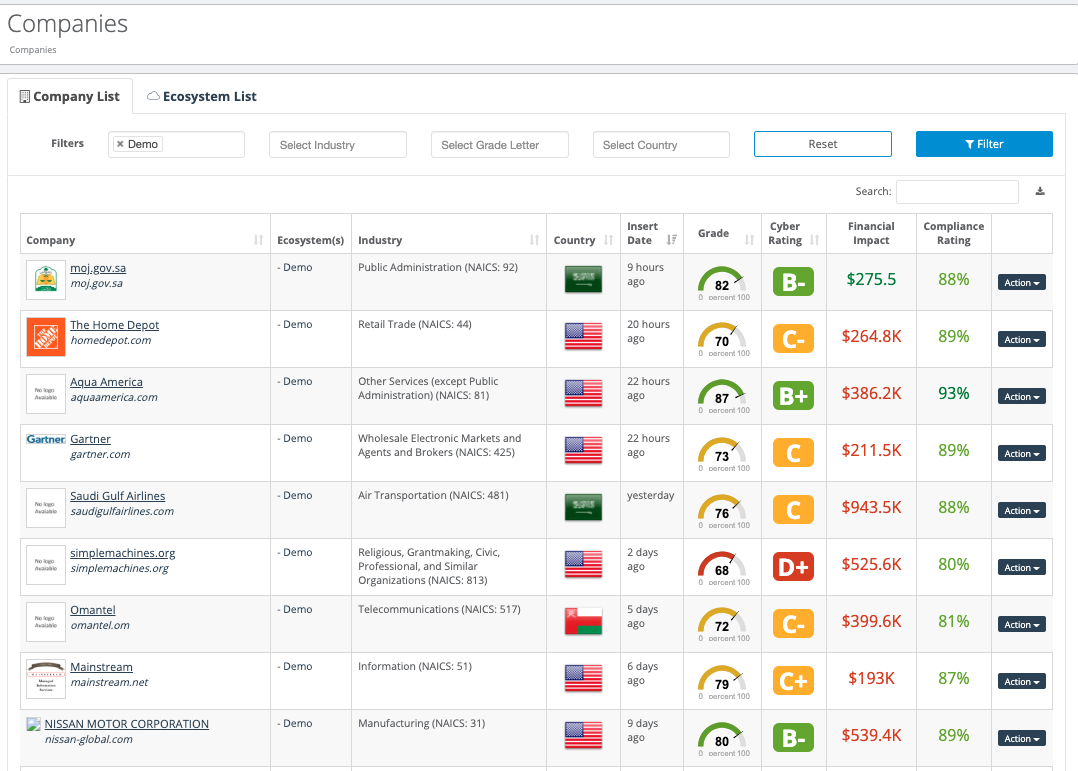Open Action menu for NISSAN MOTOR CORPORATION
Viewport: 1078px width, 771px height.
(x=1022, y=739)
